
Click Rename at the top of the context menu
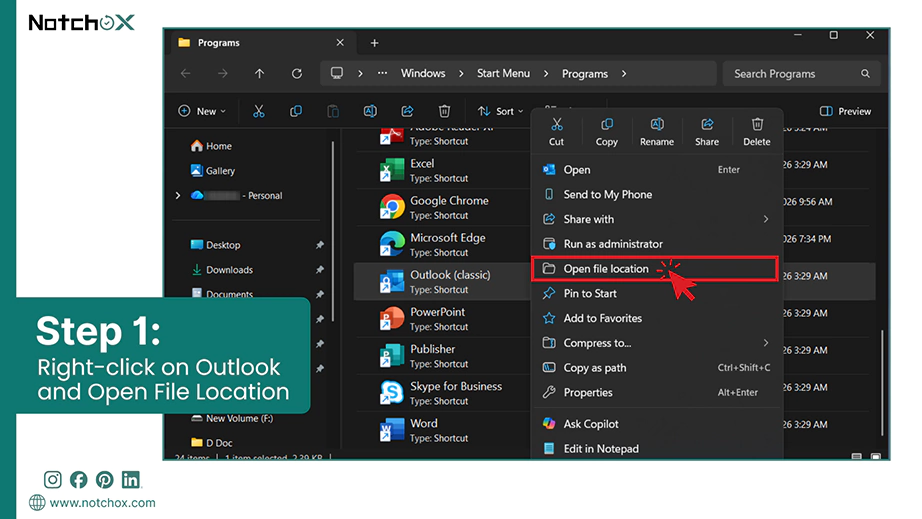coord(657,132)
